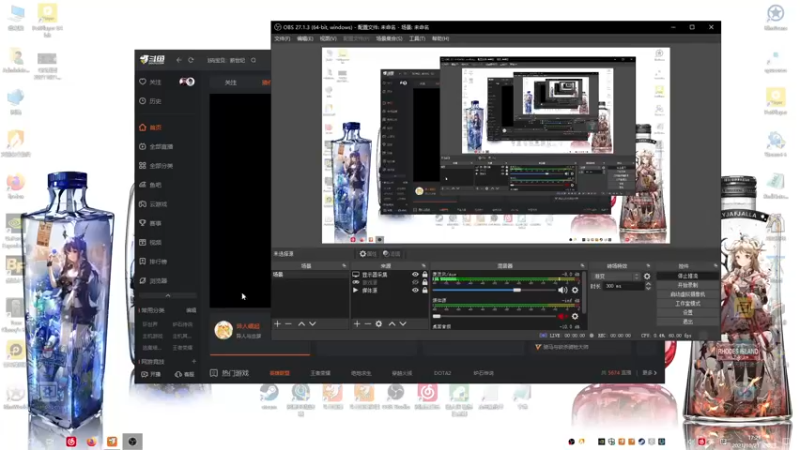Open 云游戏 cloud games in Douyu sidebar
Screen dimensions: 800x450
click(x=153, y=204)
